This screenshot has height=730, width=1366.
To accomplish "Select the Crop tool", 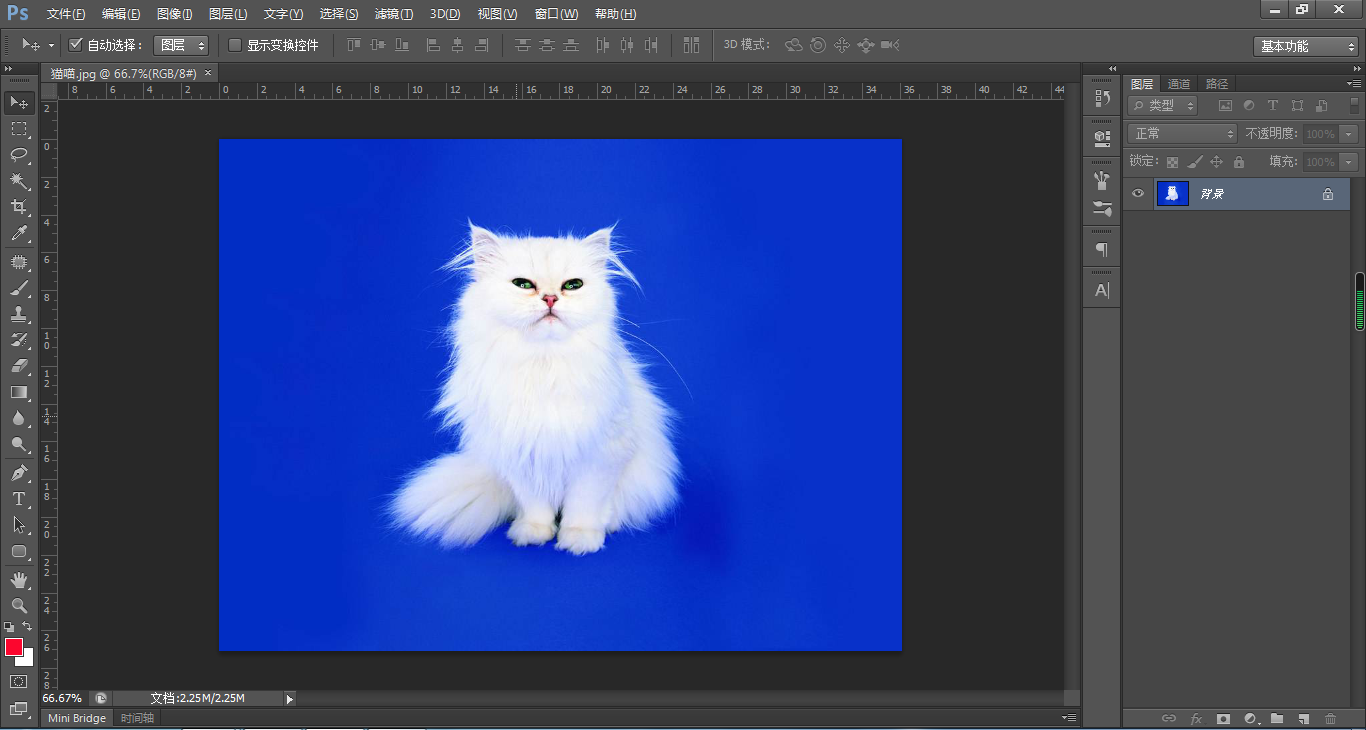I will point(19,207).
